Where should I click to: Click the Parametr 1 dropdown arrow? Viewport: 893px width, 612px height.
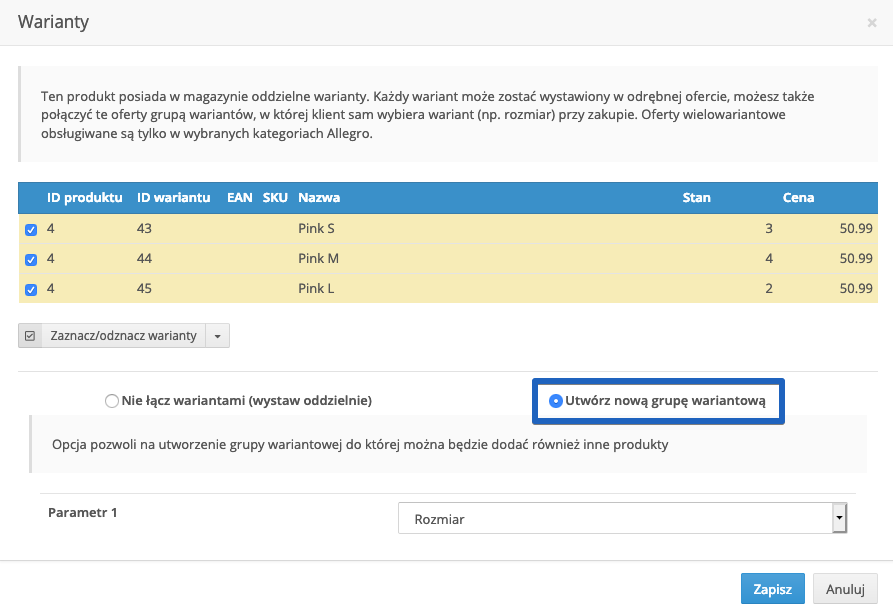(x=839, y=519)
